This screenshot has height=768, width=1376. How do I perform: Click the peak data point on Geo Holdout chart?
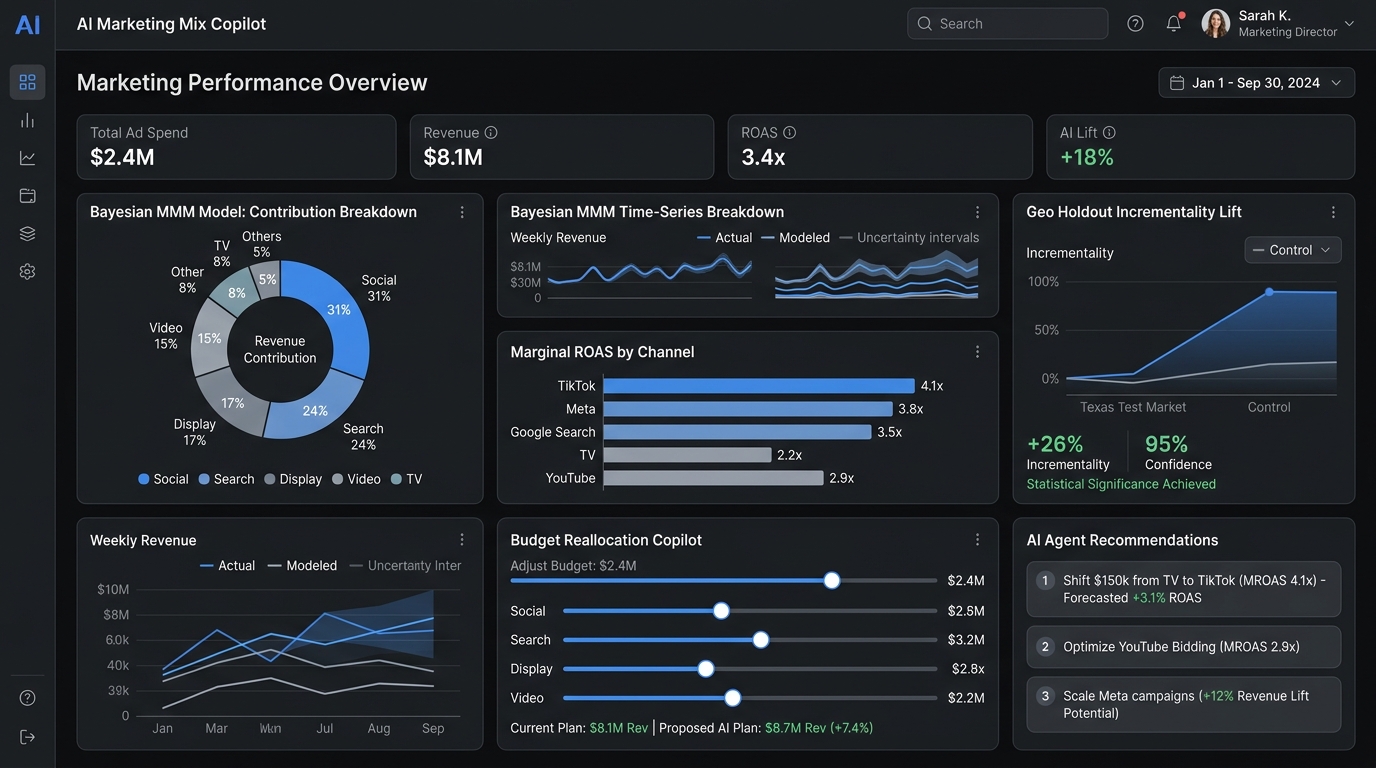pos(1269,292)
